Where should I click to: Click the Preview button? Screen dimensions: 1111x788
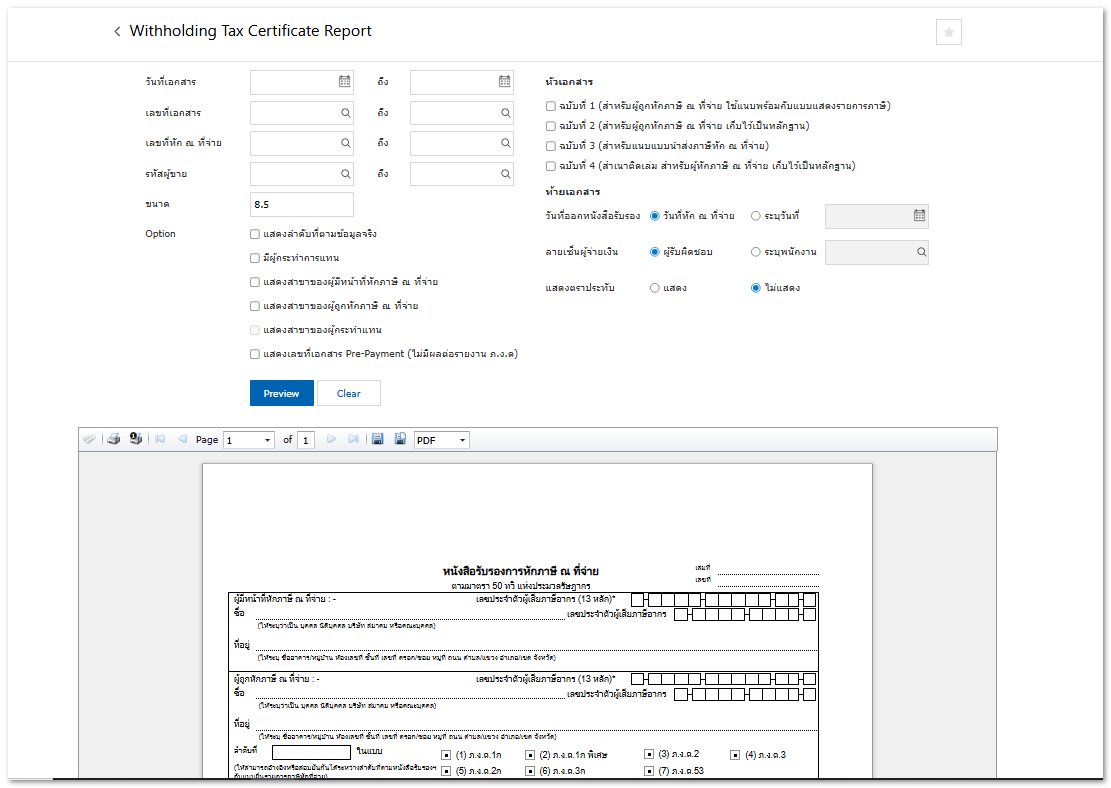[x=281, y=393]
